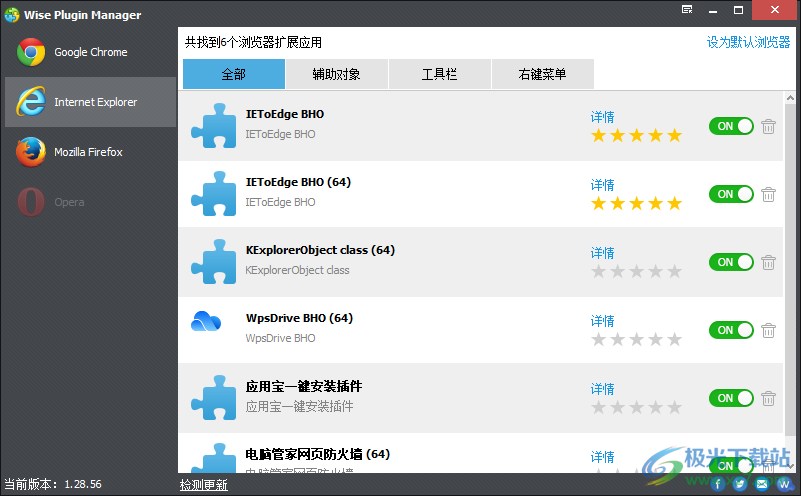Click the WpsDrive cloud icon
Screen dimensions: 801x496
pos(206,321)
